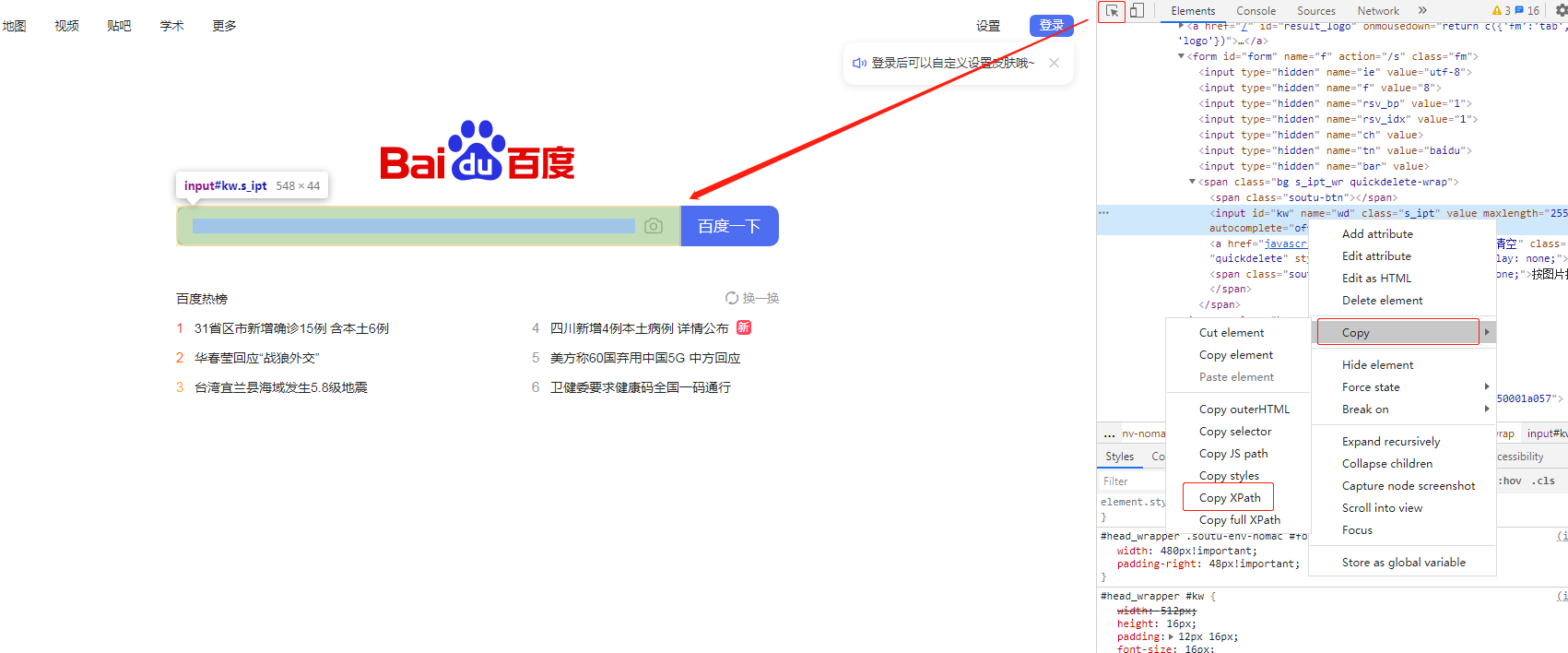The height and width of the screenshot is (653, 1568).
Task: Open the Force state submenu
Action: coord(1402,387)
